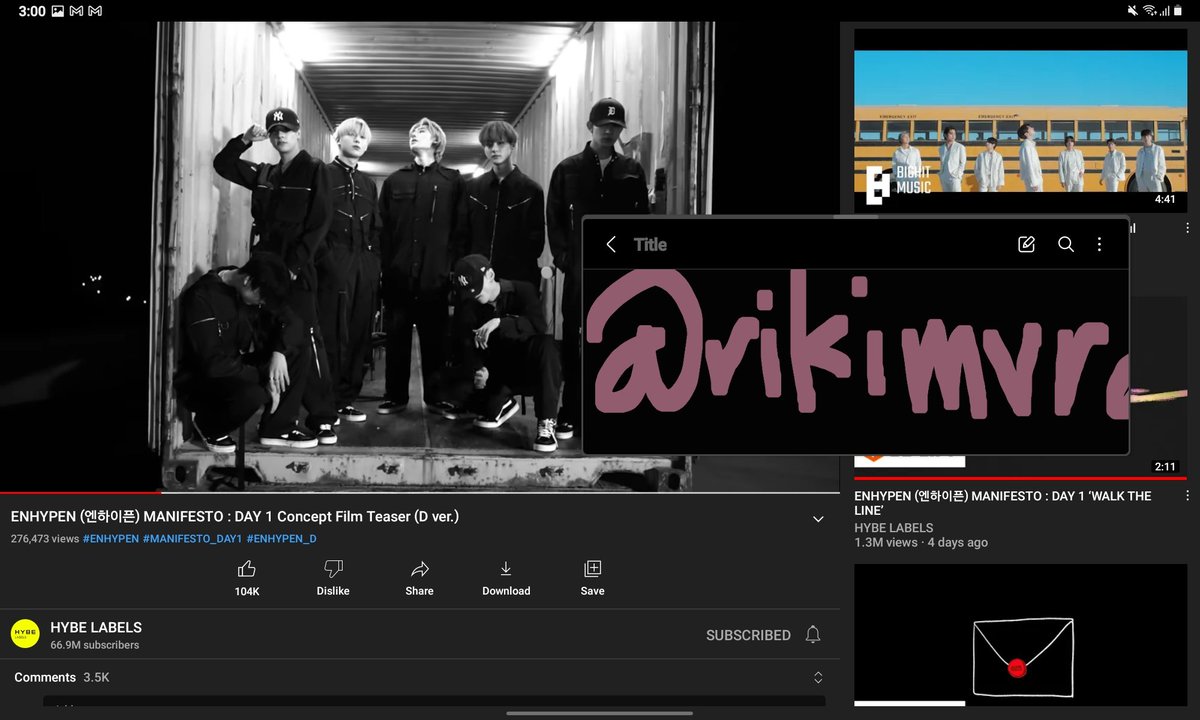Tap the popup window's top drag handle
Viewport: 1200px width, 720px height.
[x=855, y=217]
